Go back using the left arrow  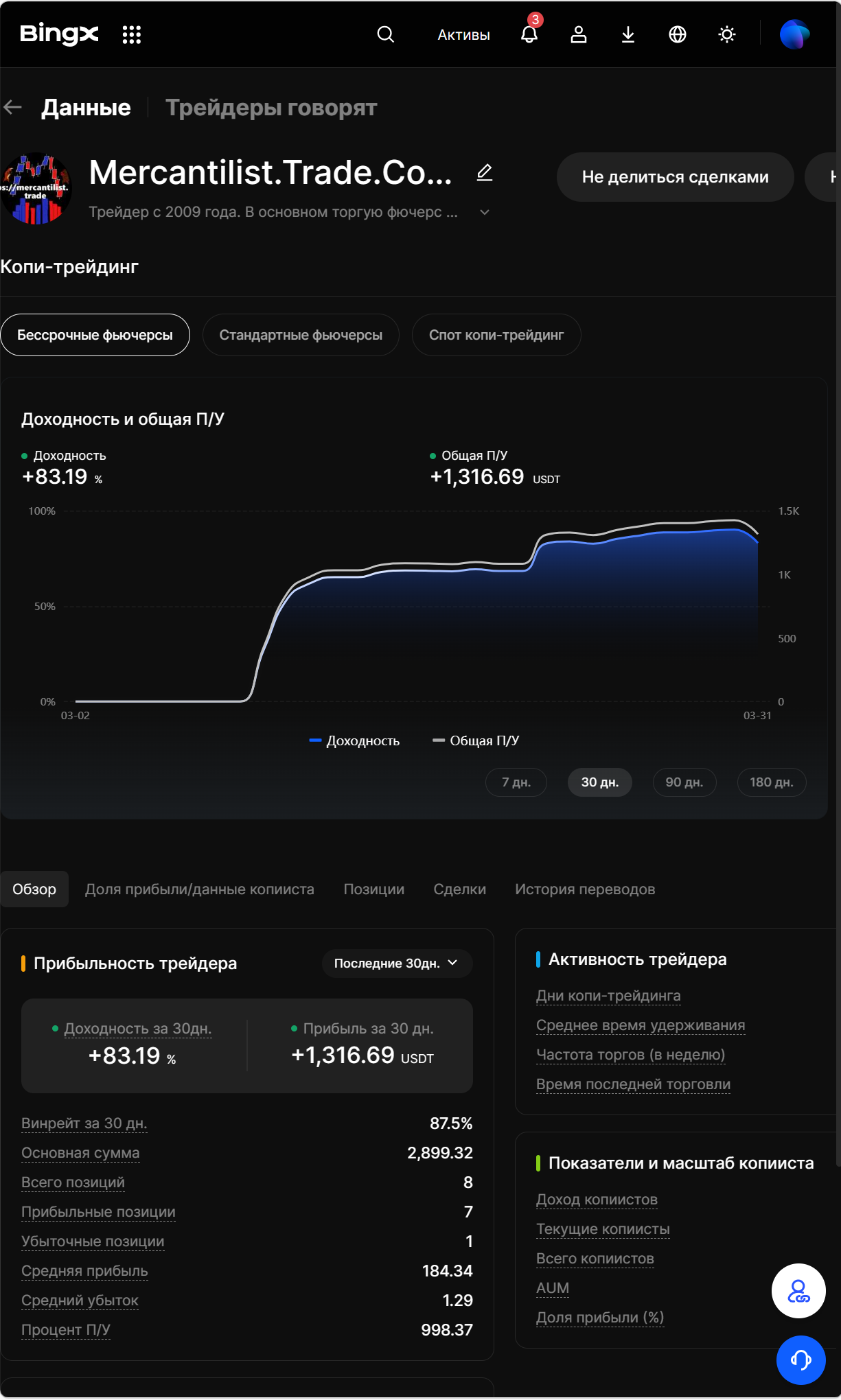click(x=13, y=107)
